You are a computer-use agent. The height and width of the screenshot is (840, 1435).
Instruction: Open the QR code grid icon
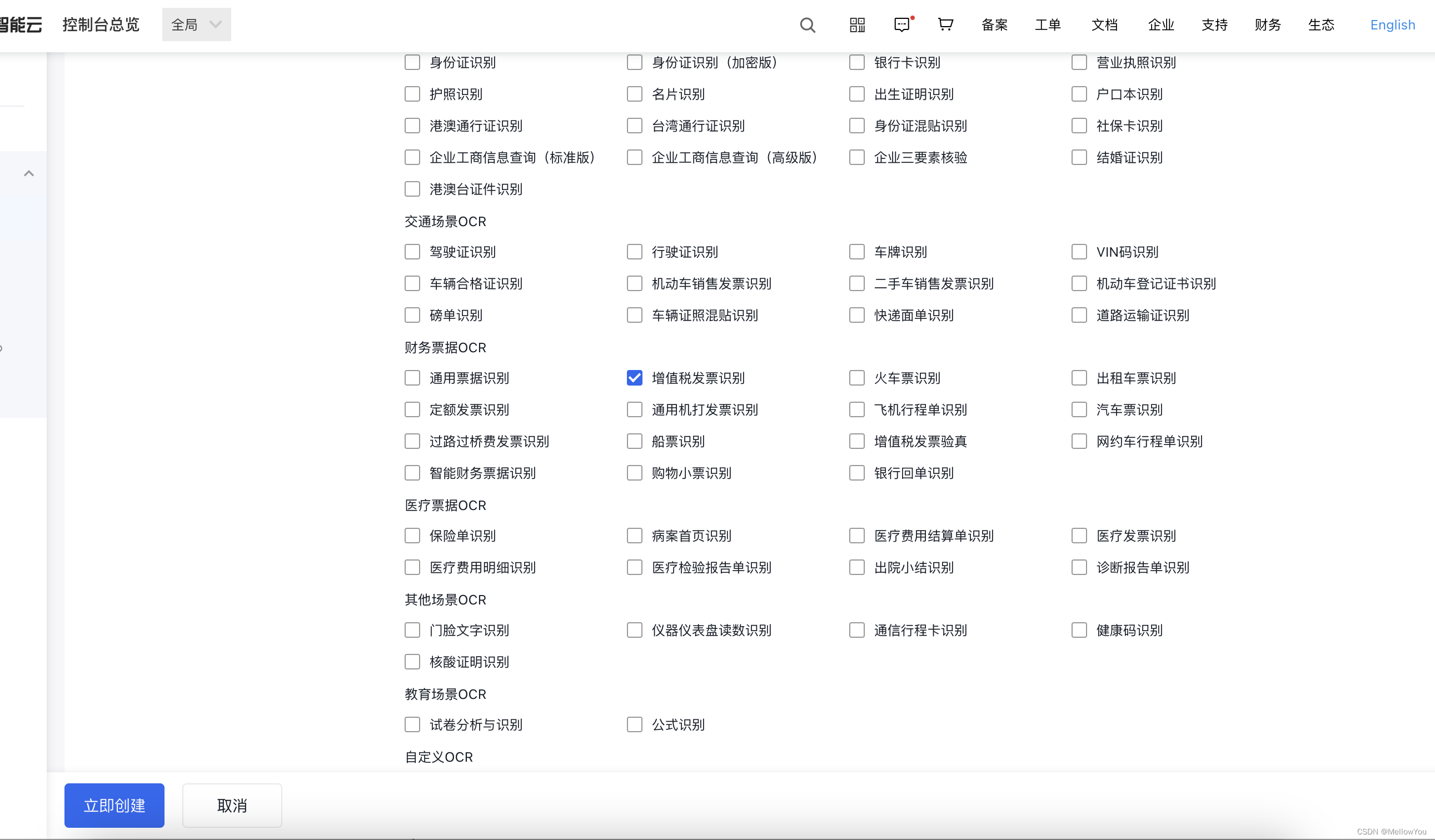click(x=857, y=25)
